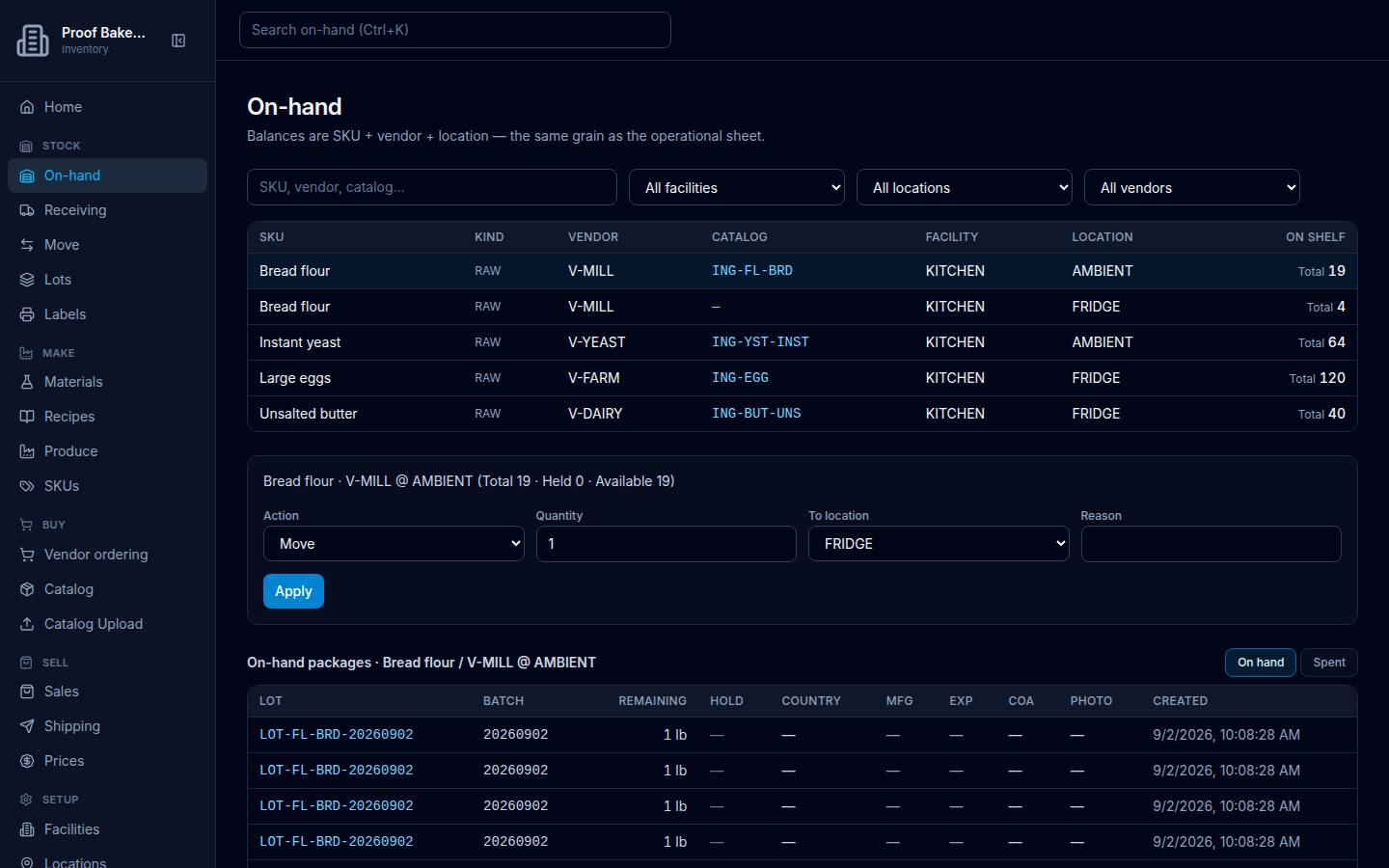Click the Search on-hand field
The width and height of the screenshot is (1389, 868).
click(x=455, y=30)
